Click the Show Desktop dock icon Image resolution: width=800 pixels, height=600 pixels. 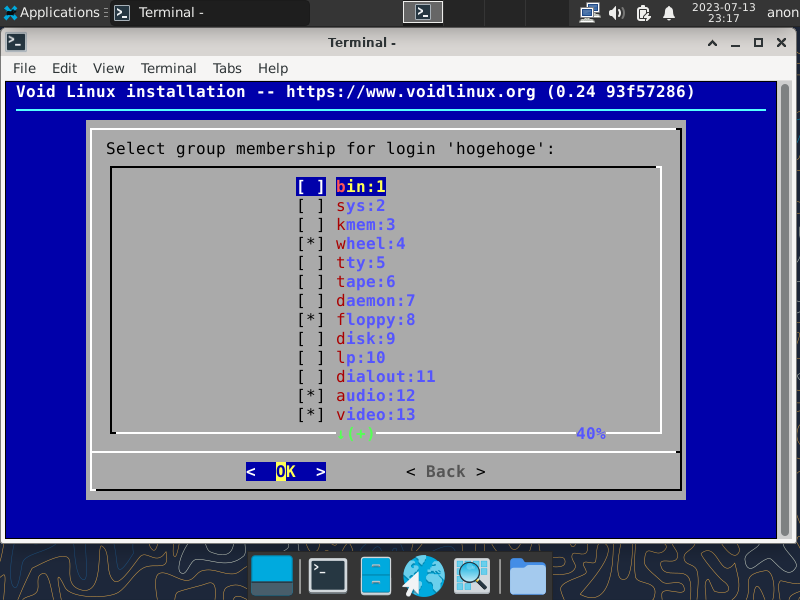point(272,576)
